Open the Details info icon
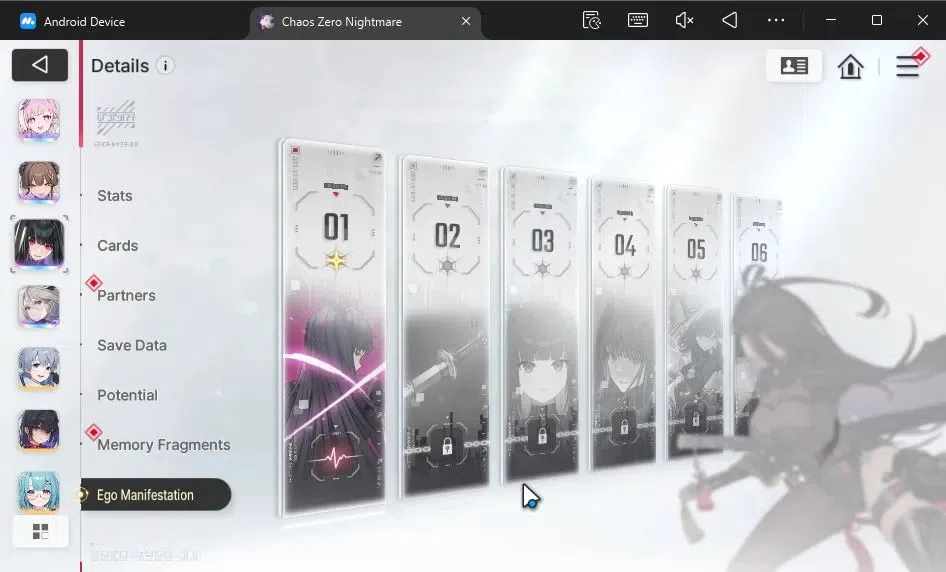Viewport: 946px width, 572px height. pyautogui.click(x=165, y=65)
